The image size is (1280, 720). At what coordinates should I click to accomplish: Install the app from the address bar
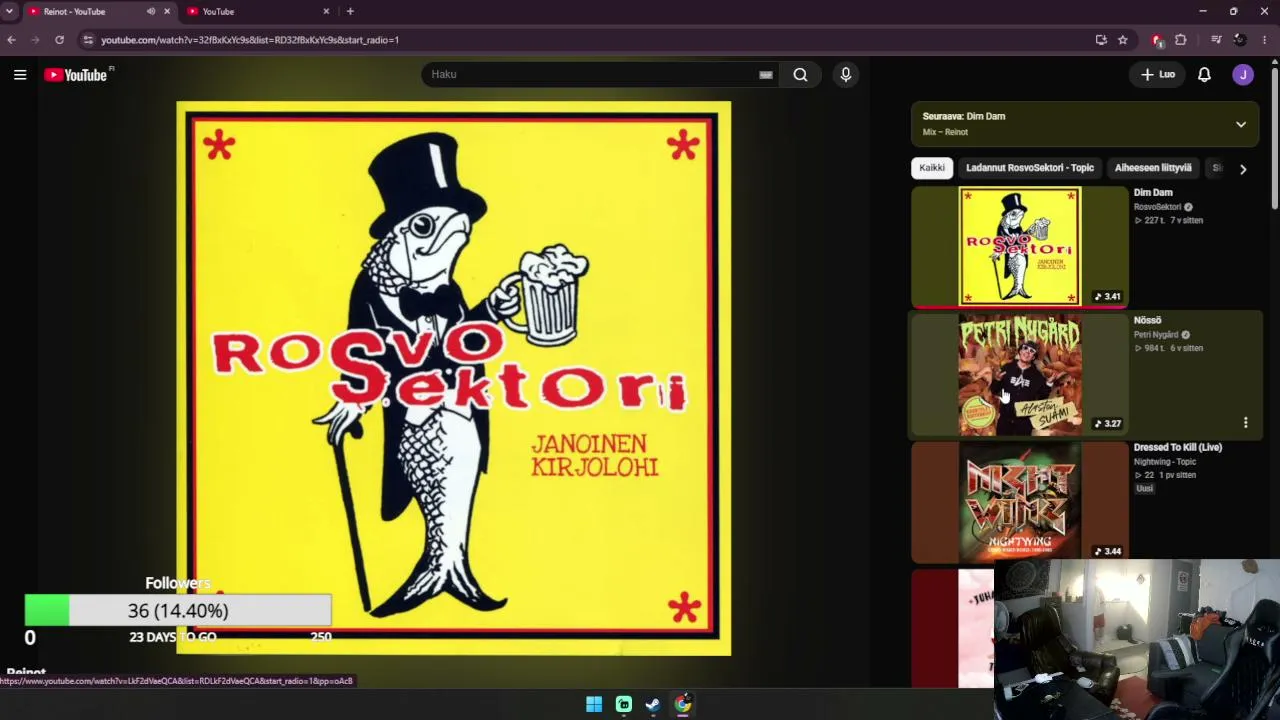click(x=1101, y=40)
